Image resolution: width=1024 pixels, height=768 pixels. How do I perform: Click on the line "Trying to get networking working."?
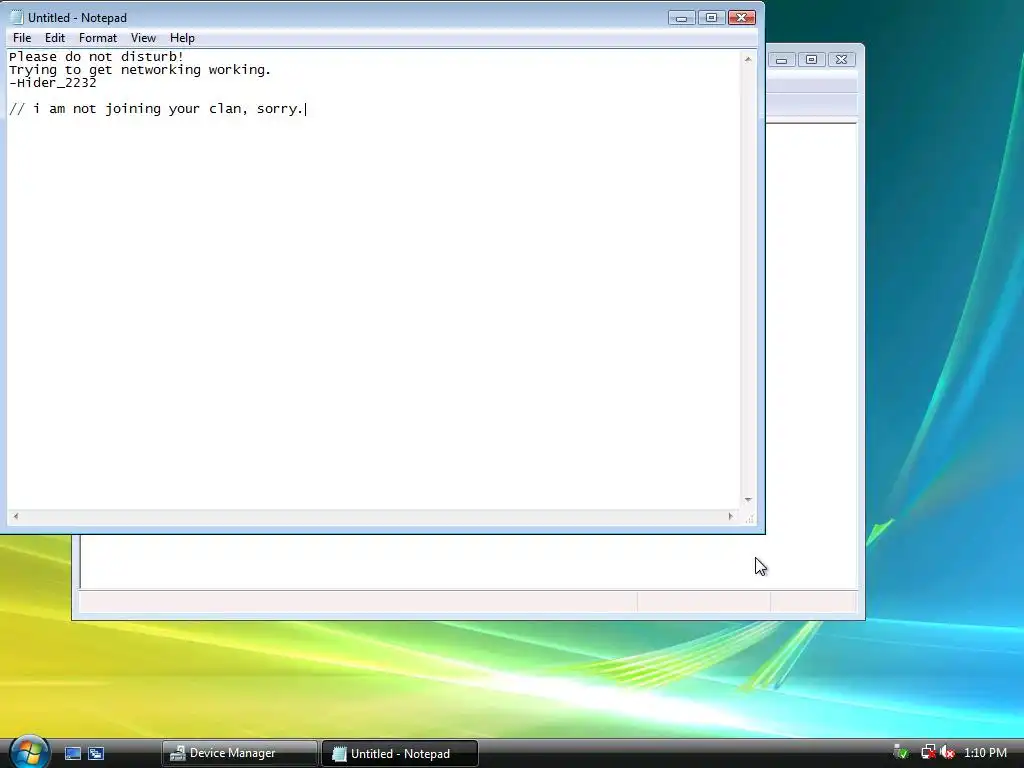140,70
